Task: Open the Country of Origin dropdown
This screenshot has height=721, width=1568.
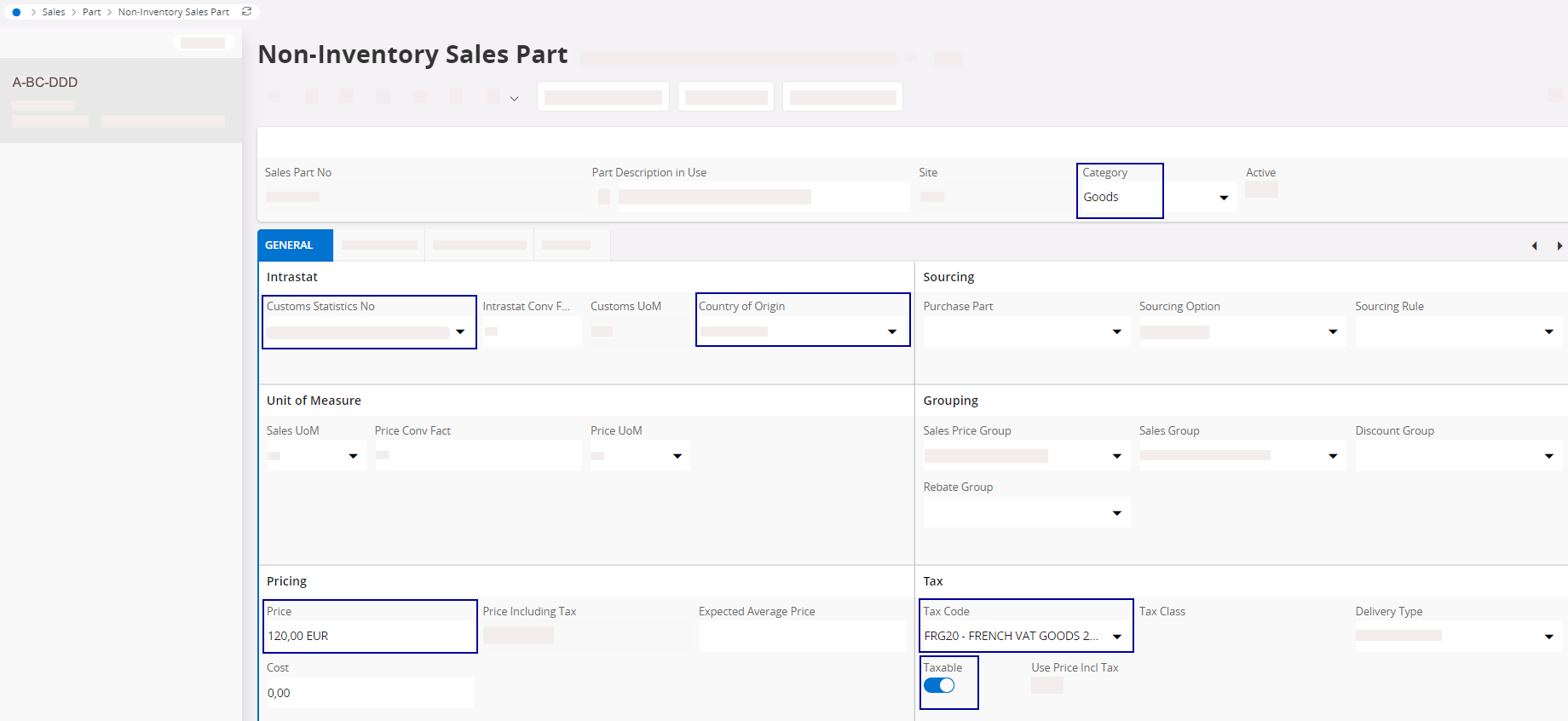Action: [x=892, y=332]
